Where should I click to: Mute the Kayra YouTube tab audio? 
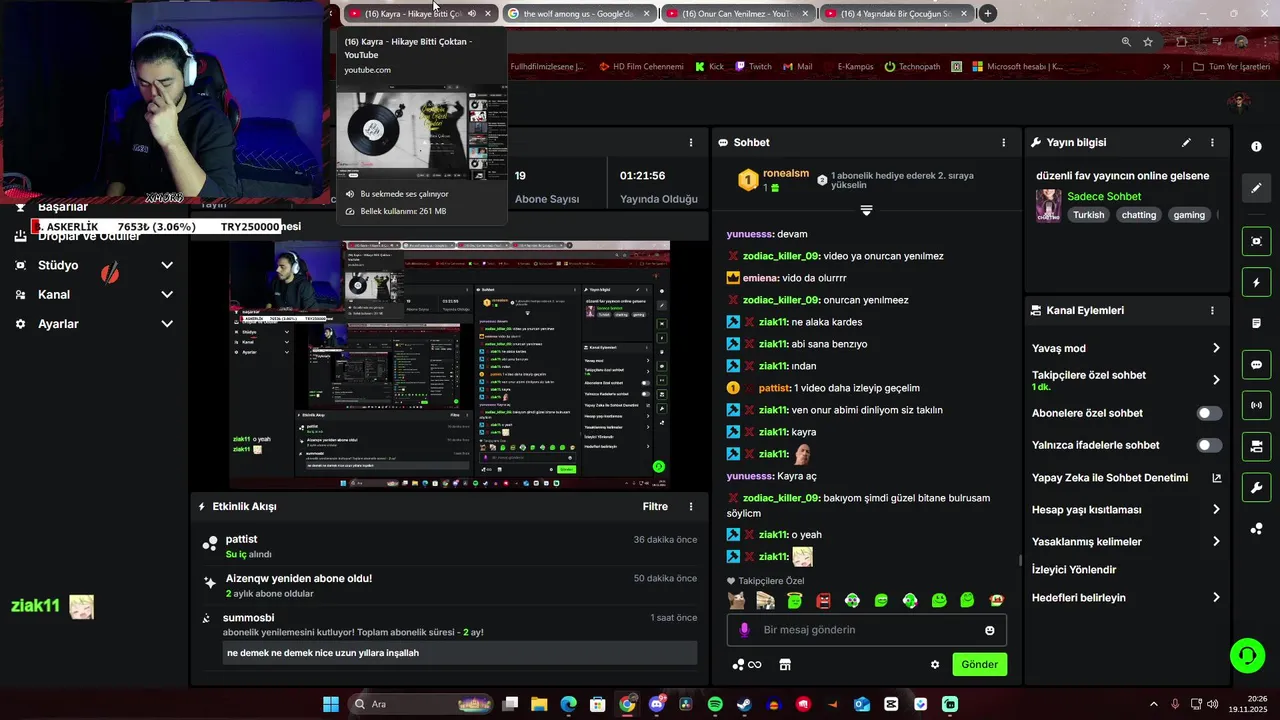tap(472, 14)
